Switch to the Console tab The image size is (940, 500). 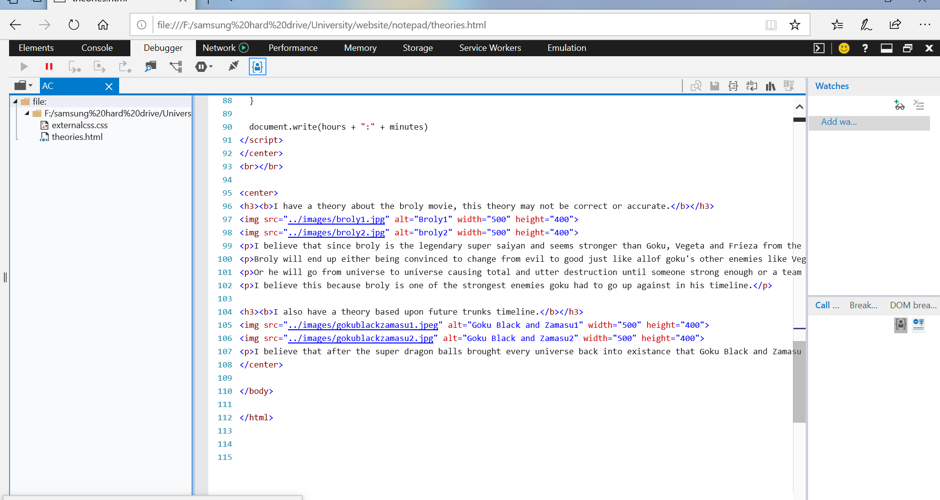(97, 48)
